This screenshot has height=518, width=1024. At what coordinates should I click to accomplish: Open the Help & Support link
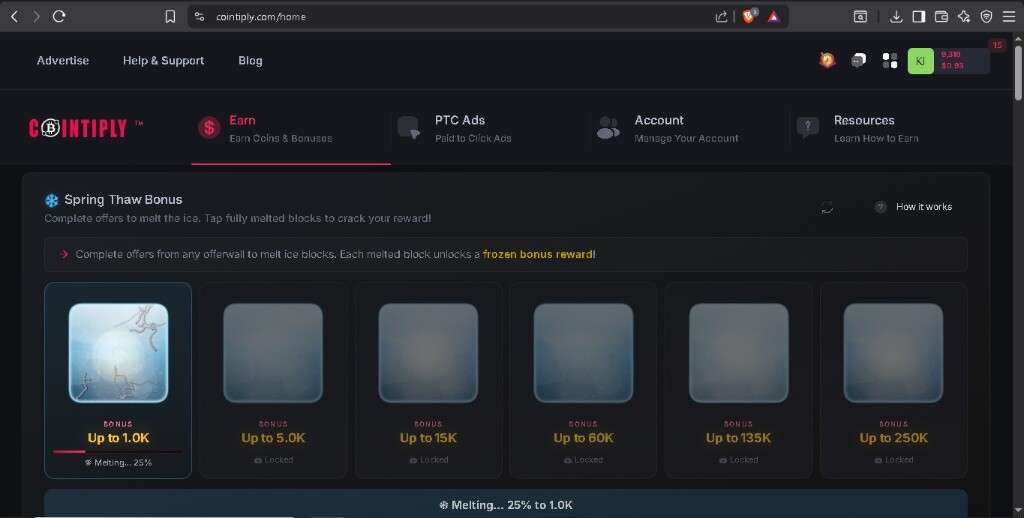pyautogui.click(x=163, y=61)
